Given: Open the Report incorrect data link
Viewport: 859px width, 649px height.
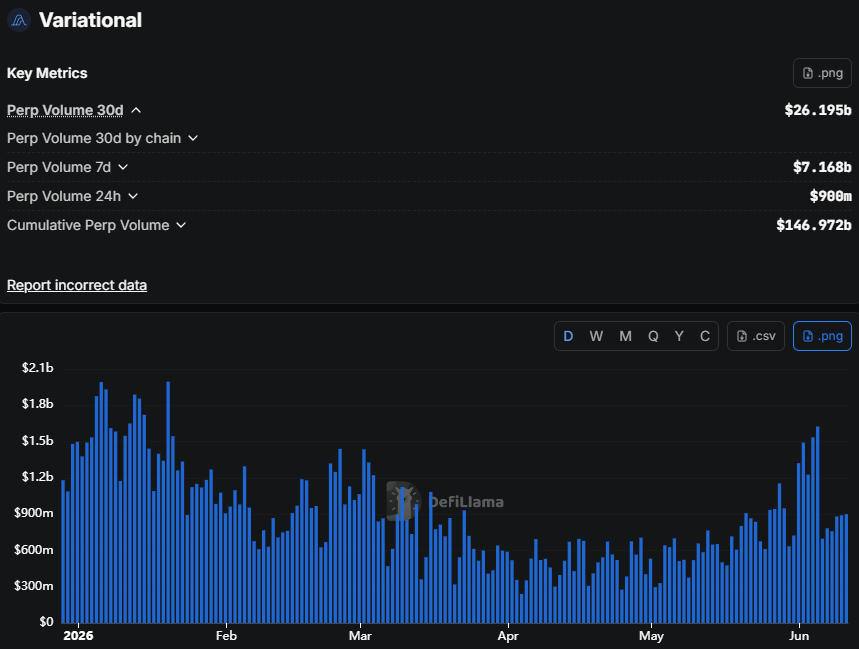Looking at the screenshot, I should tap(77, 285).
